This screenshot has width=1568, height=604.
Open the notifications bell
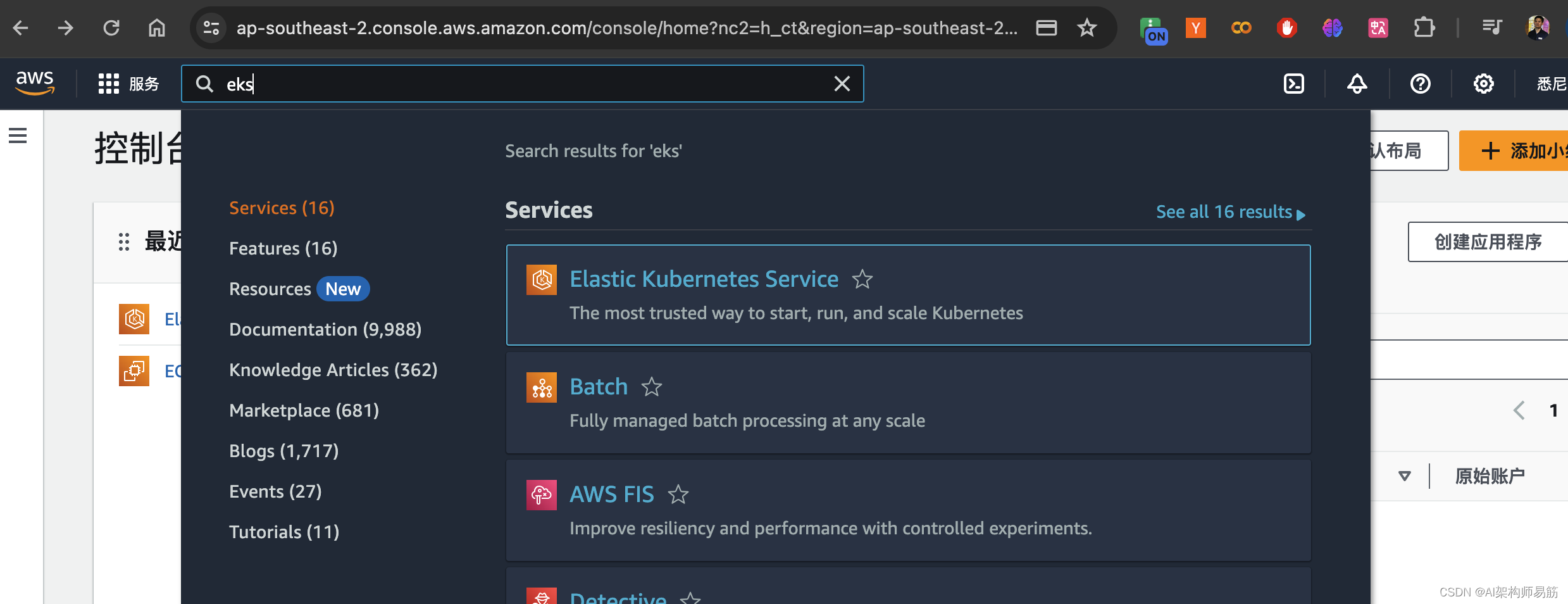[x=1357, y=84]
